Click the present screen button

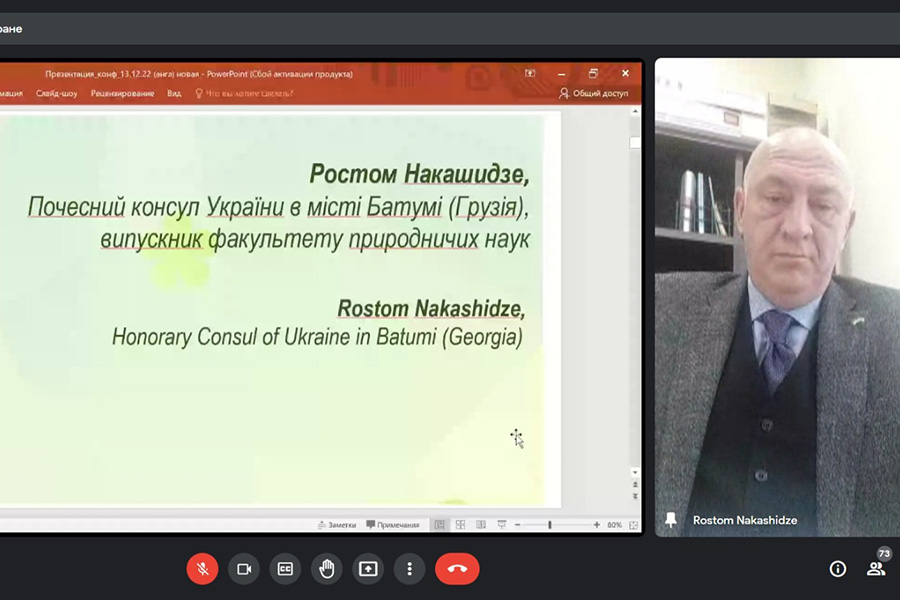(x=368, y=569)
